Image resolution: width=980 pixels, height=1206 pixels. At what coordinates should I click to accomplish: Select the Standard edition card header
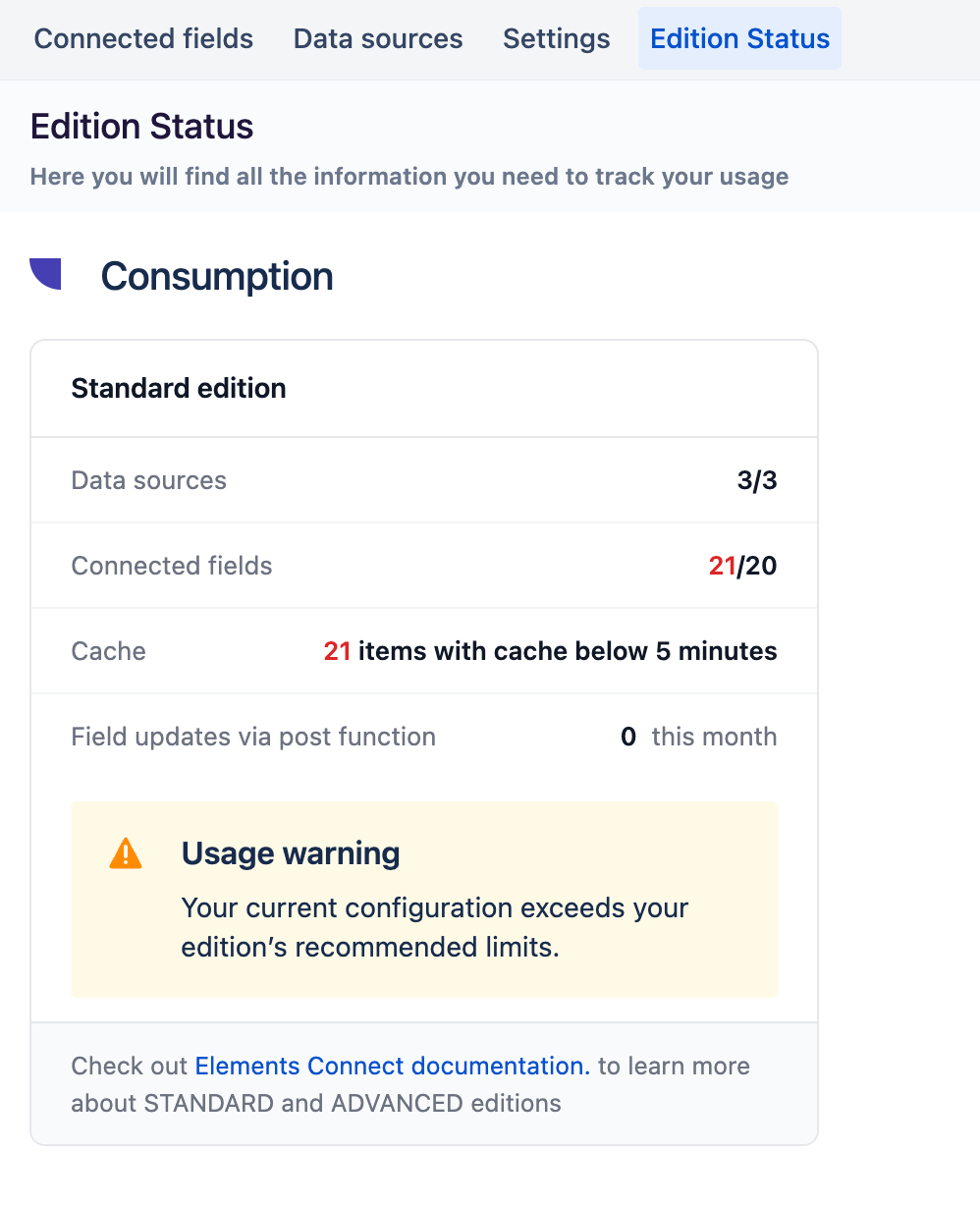(x=179, y=388)
